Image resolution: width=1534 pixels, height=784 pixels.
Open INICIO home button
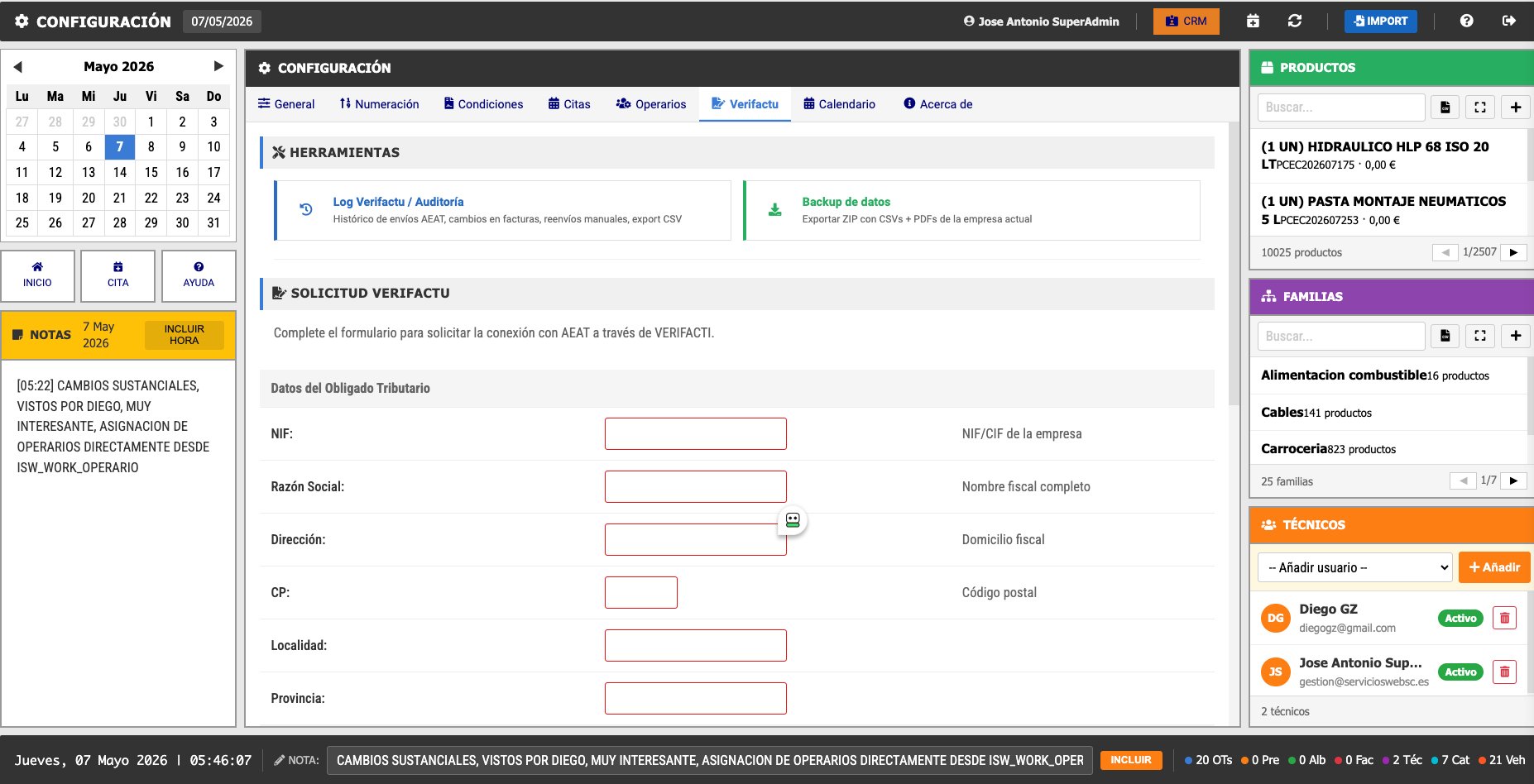click(x=37, y=275)
